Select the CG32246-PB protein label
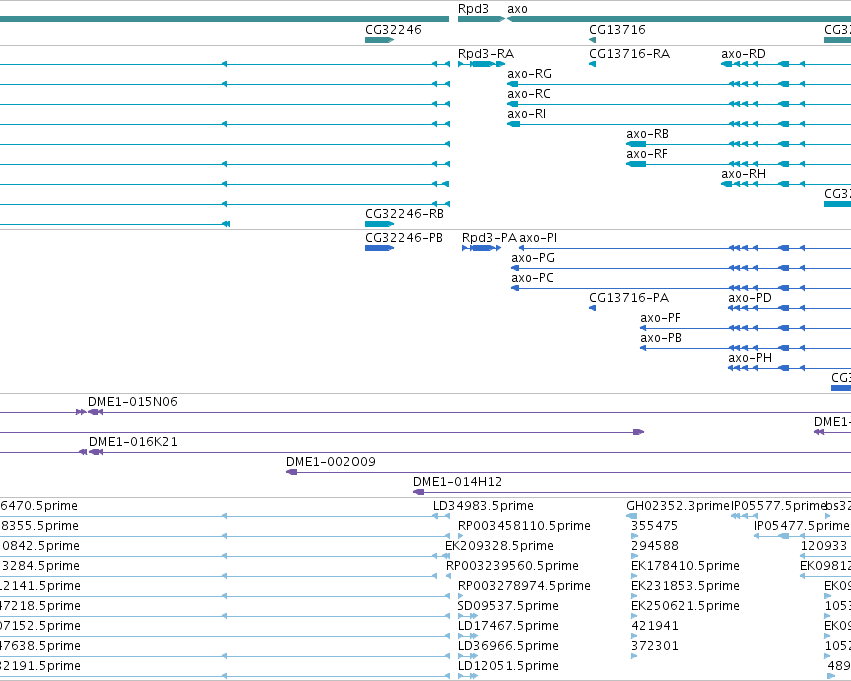 tap(404, 238)
